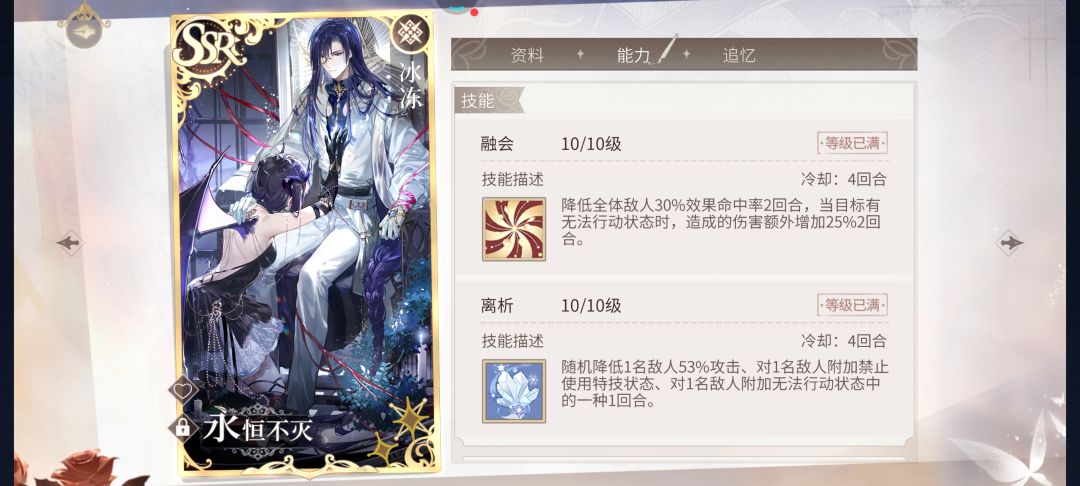
Task: Go to next card with right arrow
Action: 1010,242
